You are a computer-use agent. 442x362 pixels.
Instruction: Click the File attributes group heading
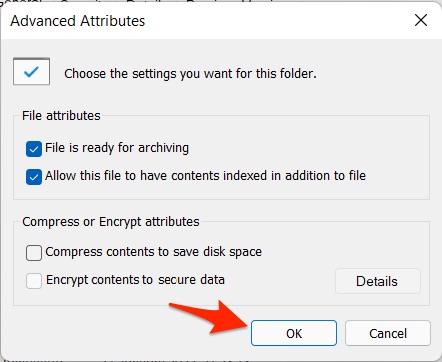61,116
